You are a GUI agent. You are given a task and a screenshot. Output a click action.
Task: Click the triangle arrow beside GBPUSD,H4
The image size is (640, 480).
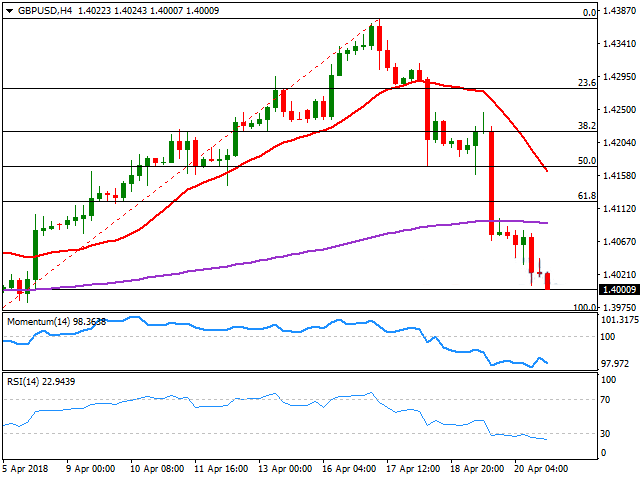pyautogui.click(x=7, y=10)
